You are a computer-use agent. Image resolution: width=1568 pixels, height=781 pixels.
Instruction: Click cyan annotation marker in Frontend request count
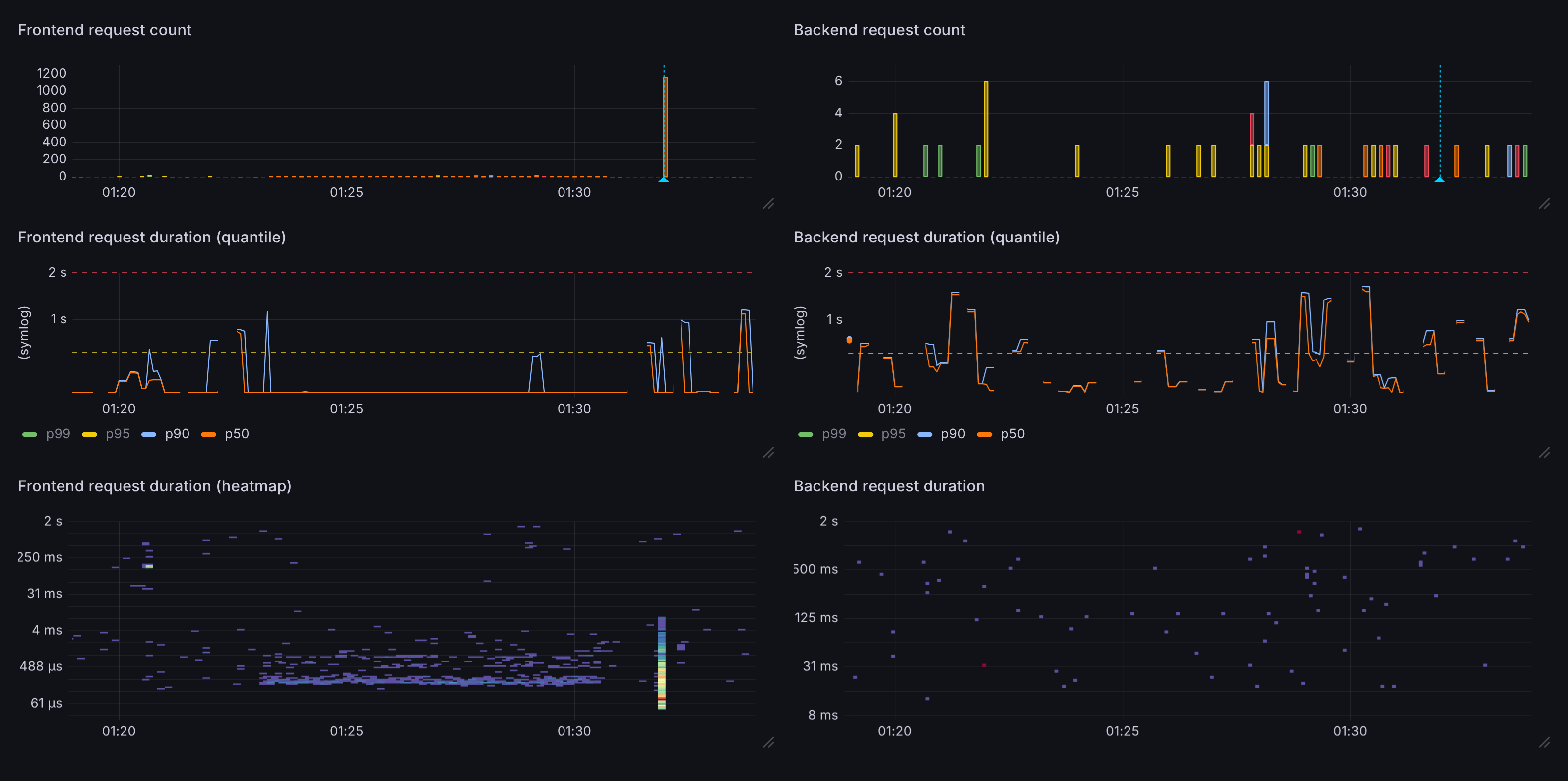coord(664,180)
